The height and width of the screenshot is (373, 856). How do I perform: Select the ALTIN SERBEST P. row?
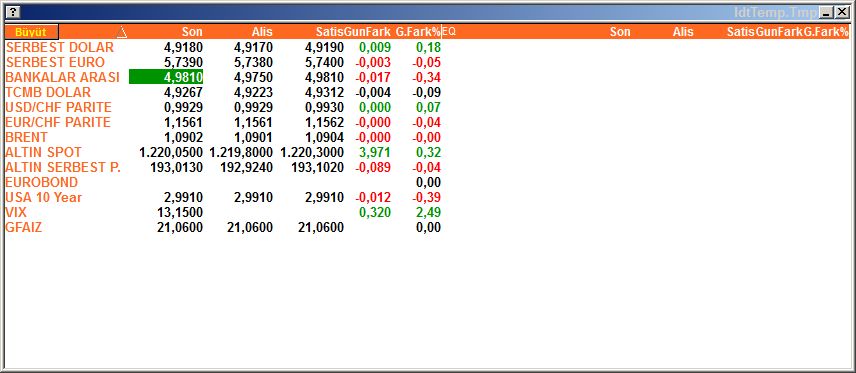click(223, 167)
